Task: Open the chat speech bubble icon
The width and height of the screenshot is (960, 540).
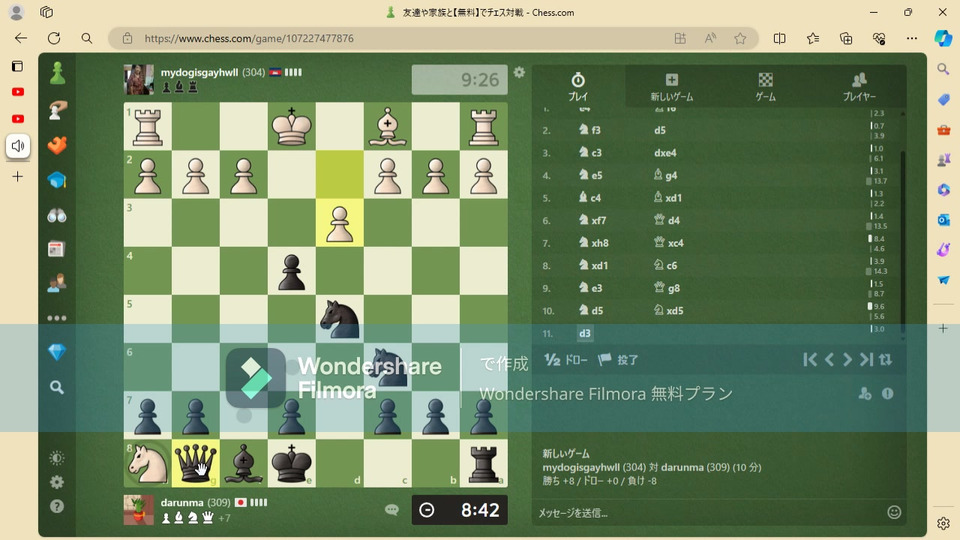Action: (x=392, y=509)
